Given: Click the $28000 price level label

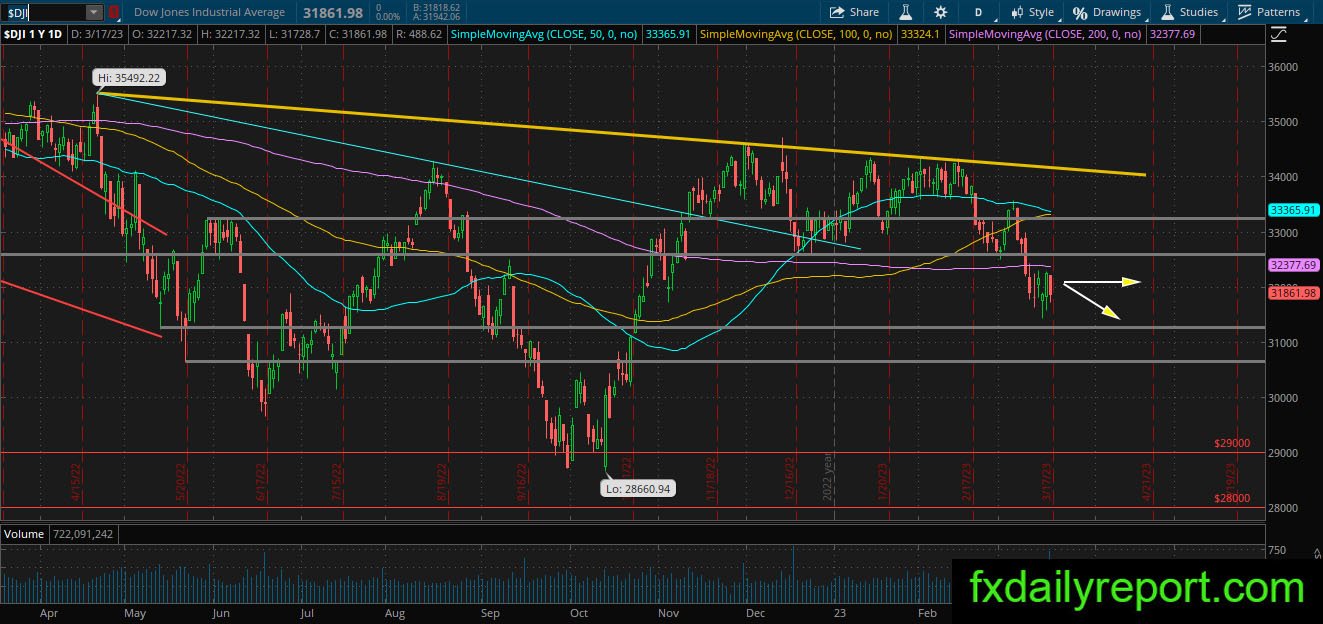Looking at the screenshot, I should click(1232, 498).
